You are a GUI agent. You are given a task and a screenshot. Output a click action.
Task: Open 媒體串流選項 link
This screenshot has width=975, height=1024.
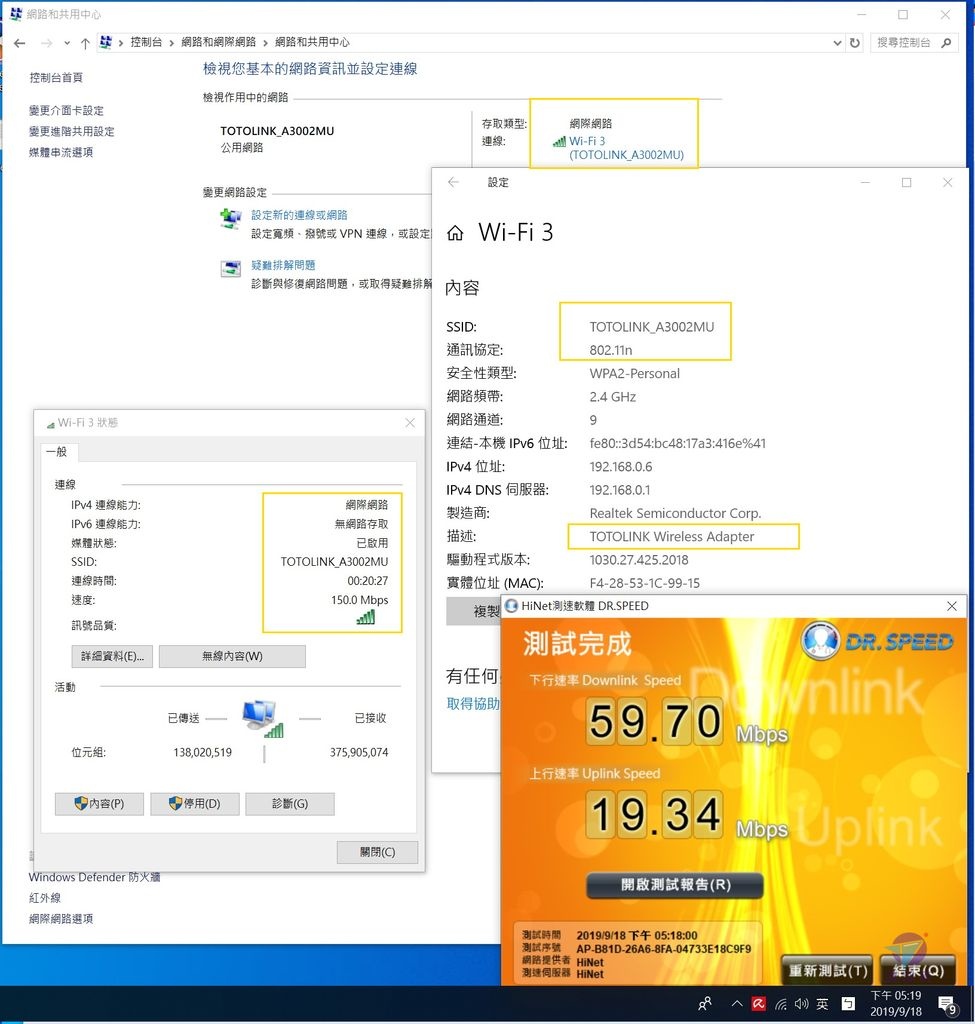click(x=61, y=152)
